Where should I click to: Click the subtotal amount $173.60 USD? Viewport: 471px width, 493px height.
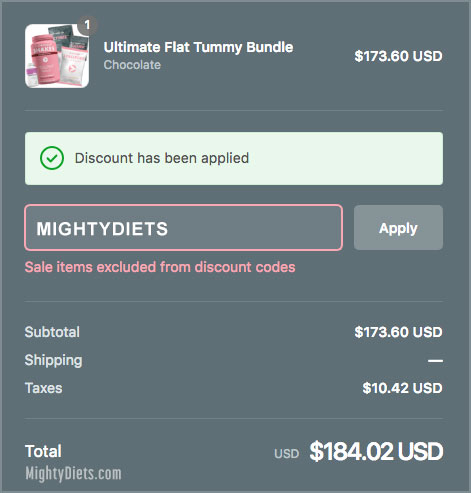[x=398, y=332]
